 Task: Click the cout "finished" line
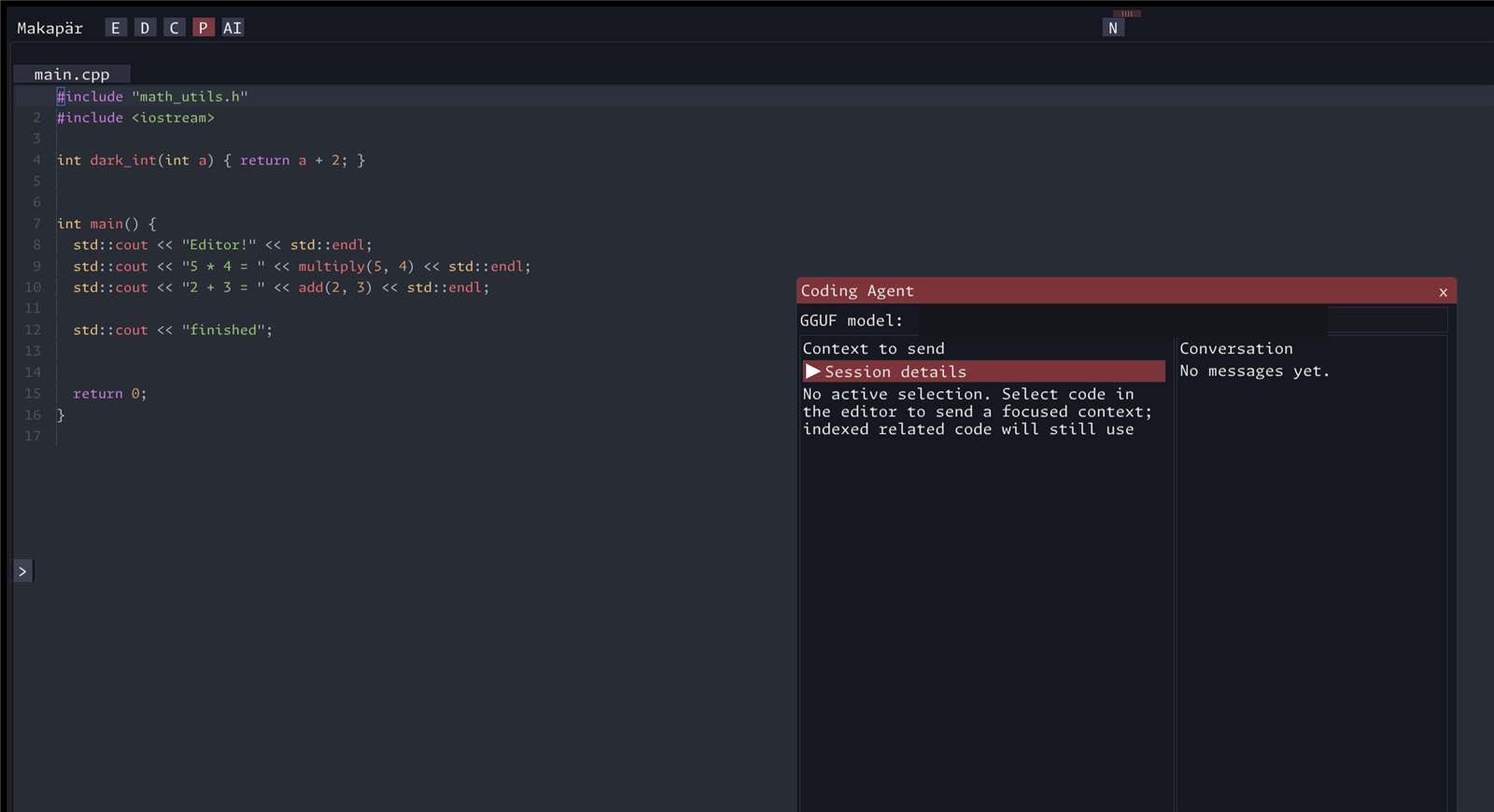point(173,329)
